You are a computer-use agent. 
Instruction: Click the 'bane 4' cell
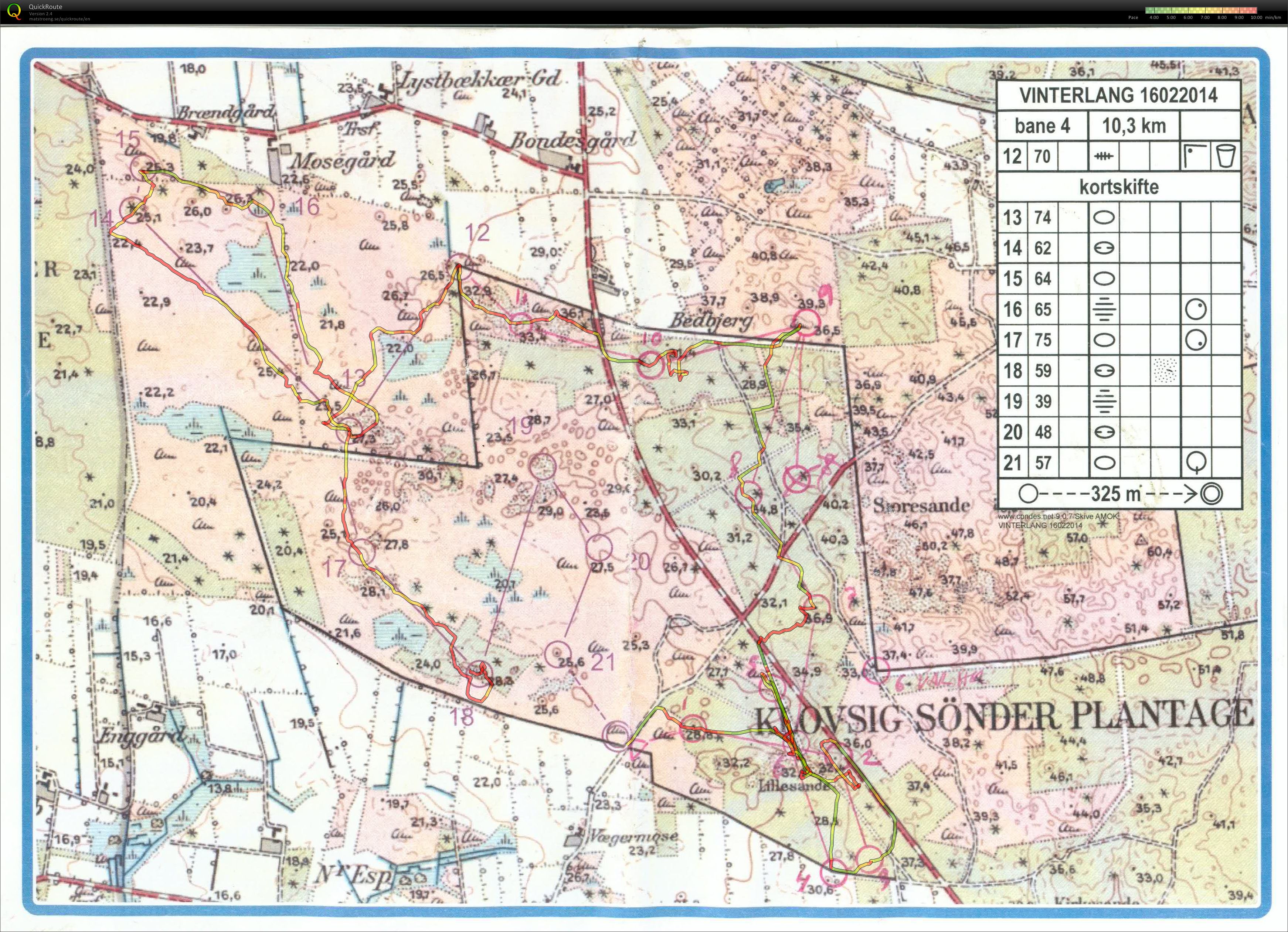point(1043,126)
